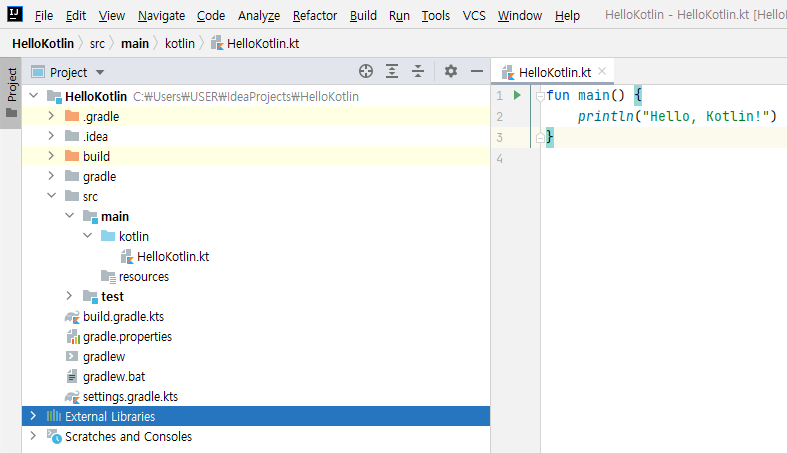Click the External Libraries icon
Screen dimensions: 787x453
point(54,416)
